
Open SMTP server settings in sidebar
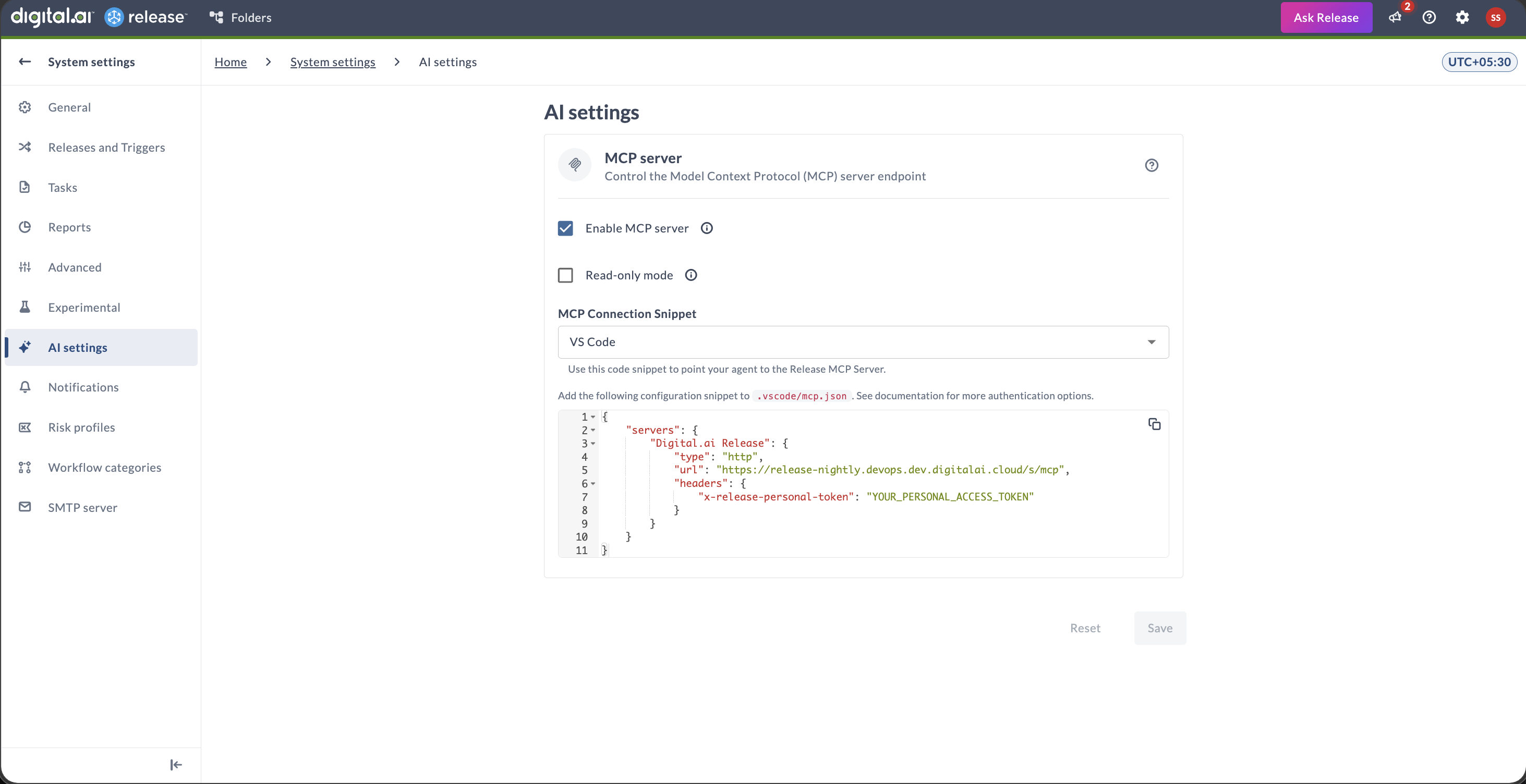click(101, 508)
